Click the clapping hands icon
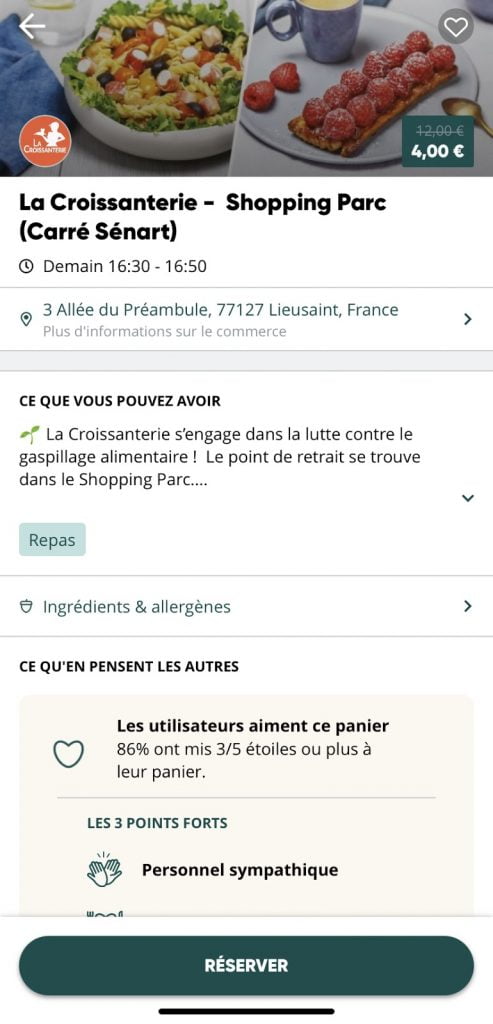The width and height of the screenshot is (493, 1024). [x=104, y=870]
